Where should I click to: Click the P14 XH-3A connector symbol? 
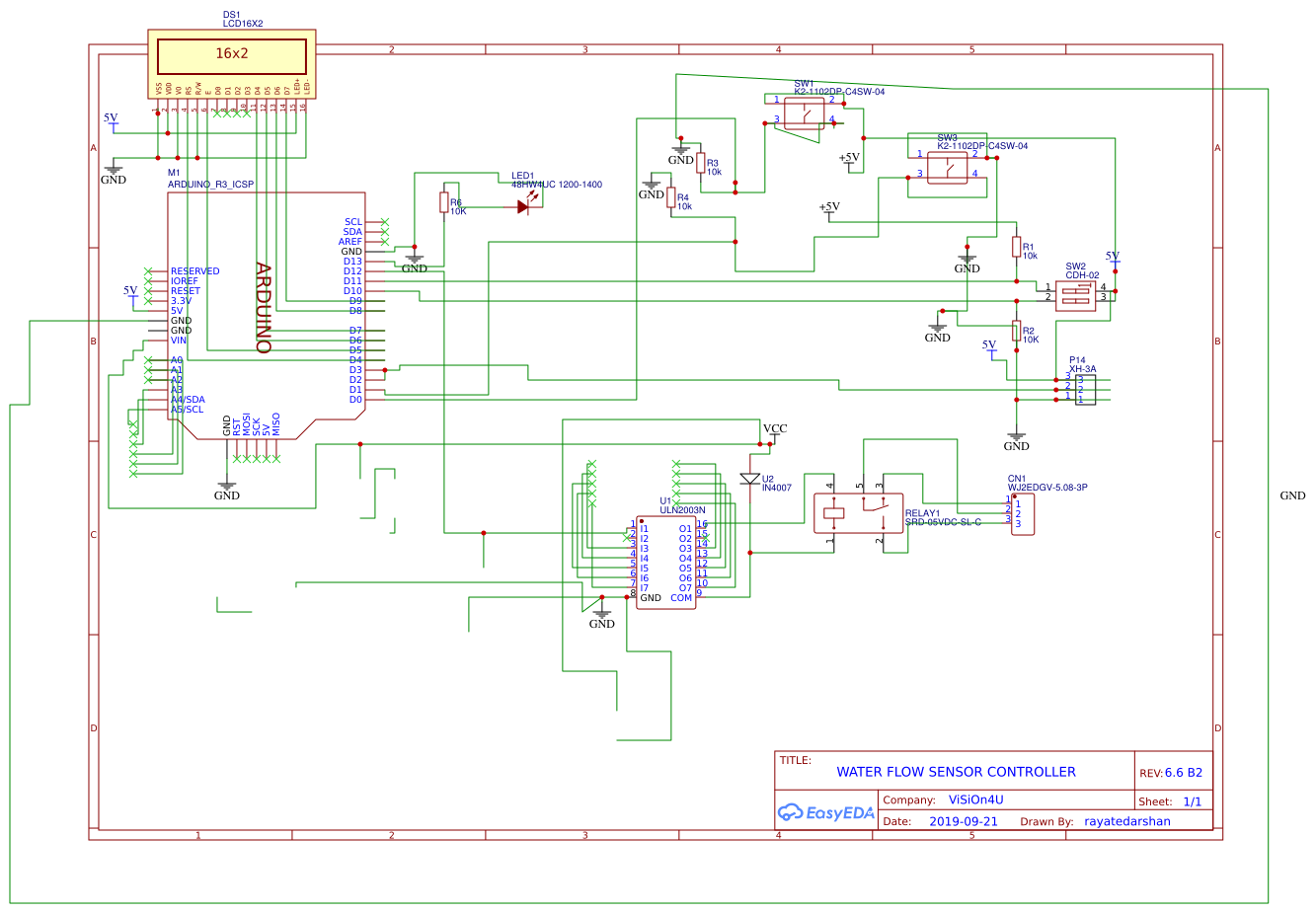pos(1084,388)
